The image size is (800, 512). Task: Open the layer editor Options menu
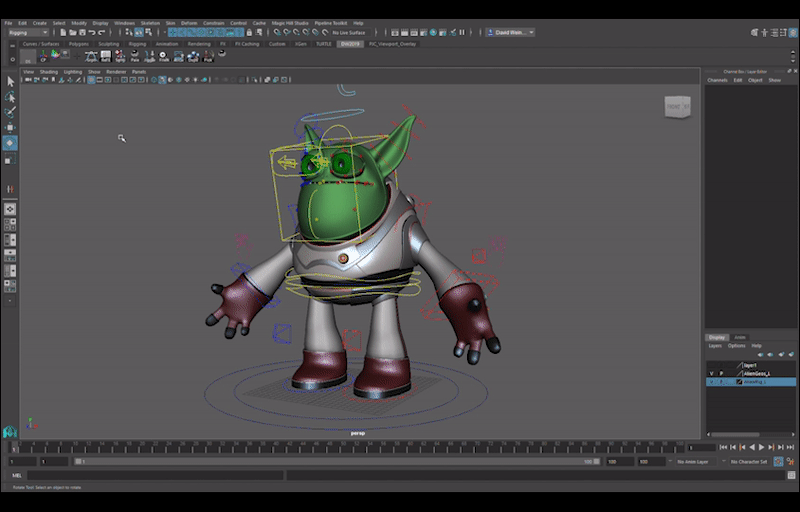(x=736, y=346)
